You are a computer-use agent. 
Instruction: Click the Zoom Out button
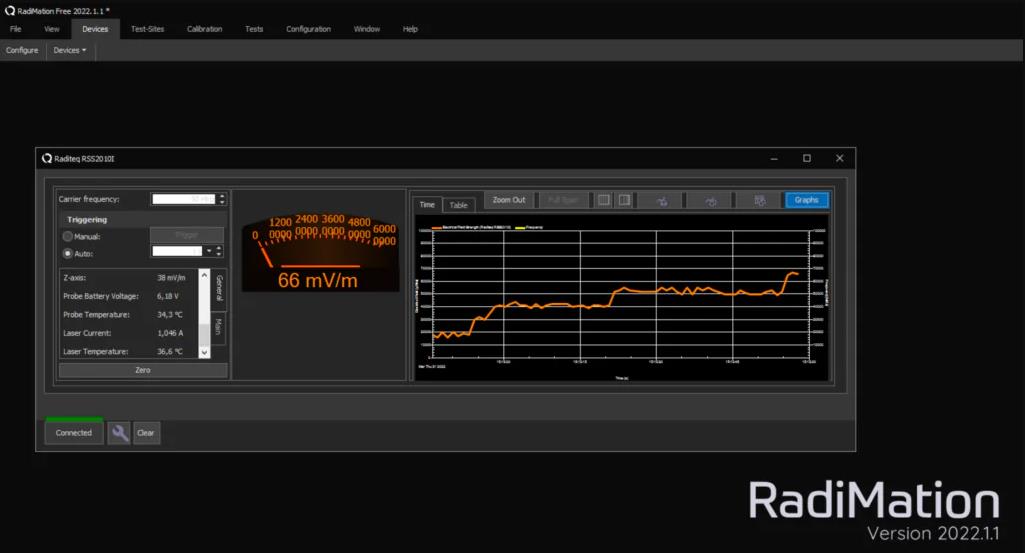(509, 200)
